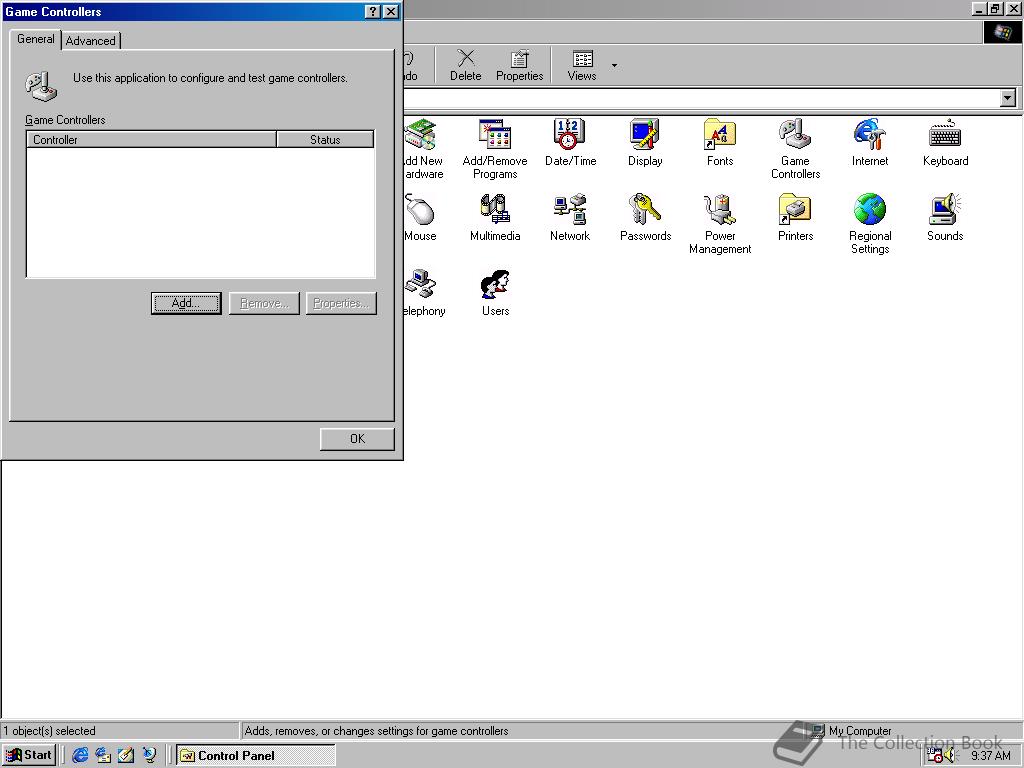Click the Add... button
The height and width of the screenshot is (768, 1024).
[186, 303]
